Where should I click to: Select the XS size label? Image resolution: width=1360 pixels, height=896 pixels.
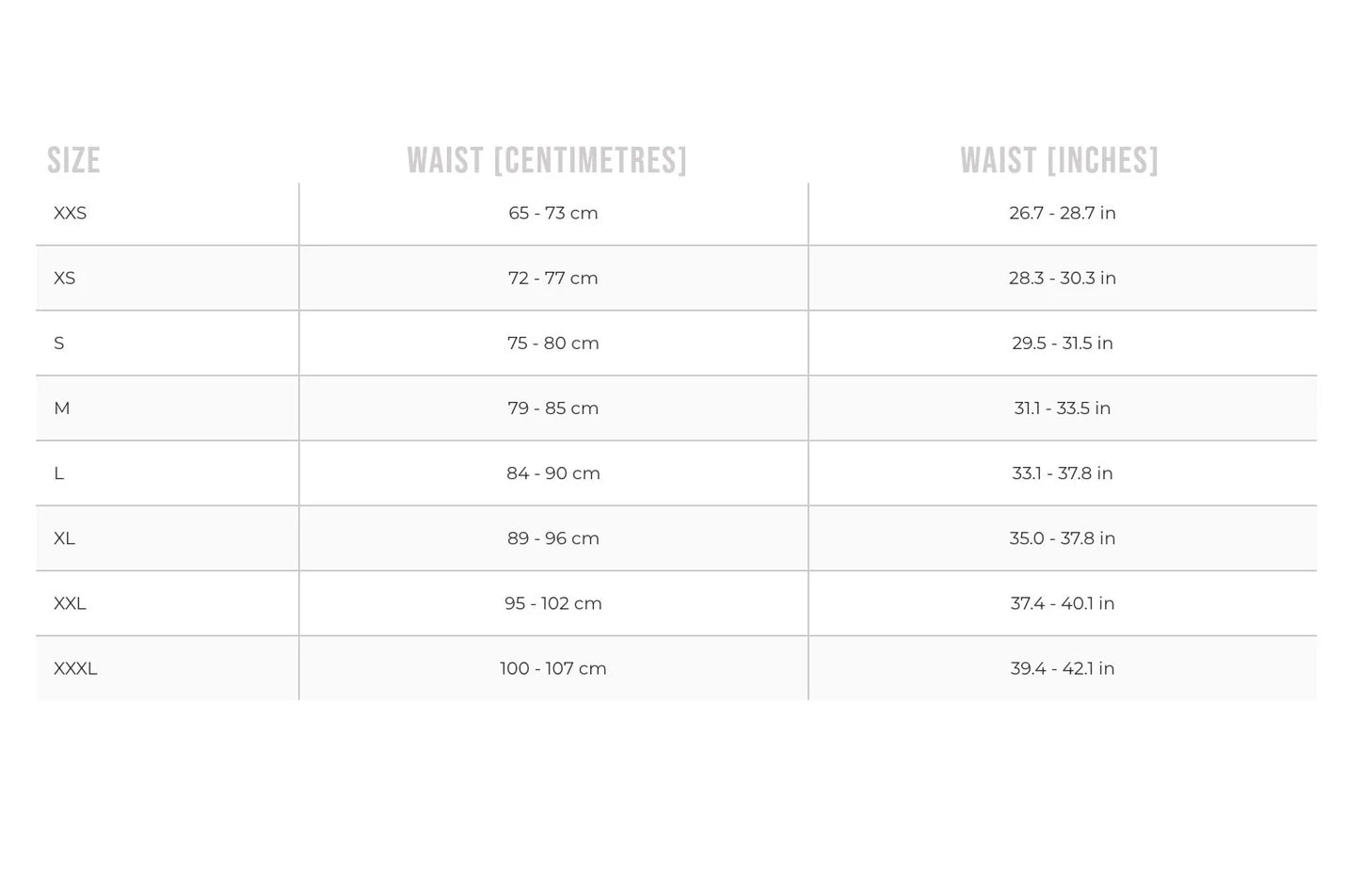(x=65, y=279)
